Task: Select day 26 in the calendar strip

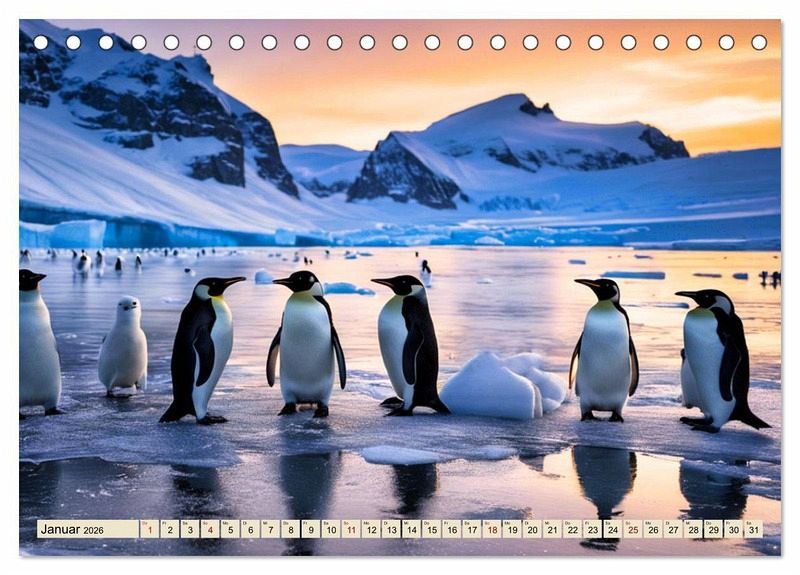Action: 654,529
